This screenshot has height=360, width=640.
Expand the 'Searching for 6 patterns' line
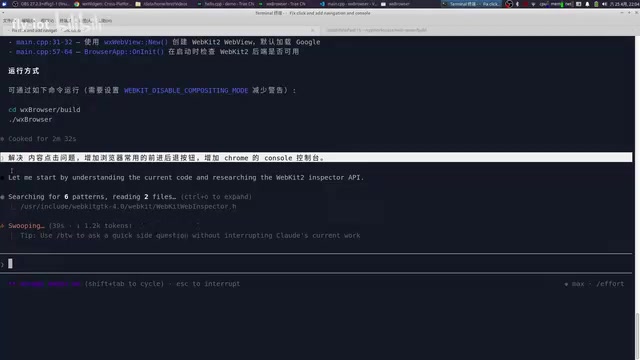pyautogui.click(x=130, y=197)
